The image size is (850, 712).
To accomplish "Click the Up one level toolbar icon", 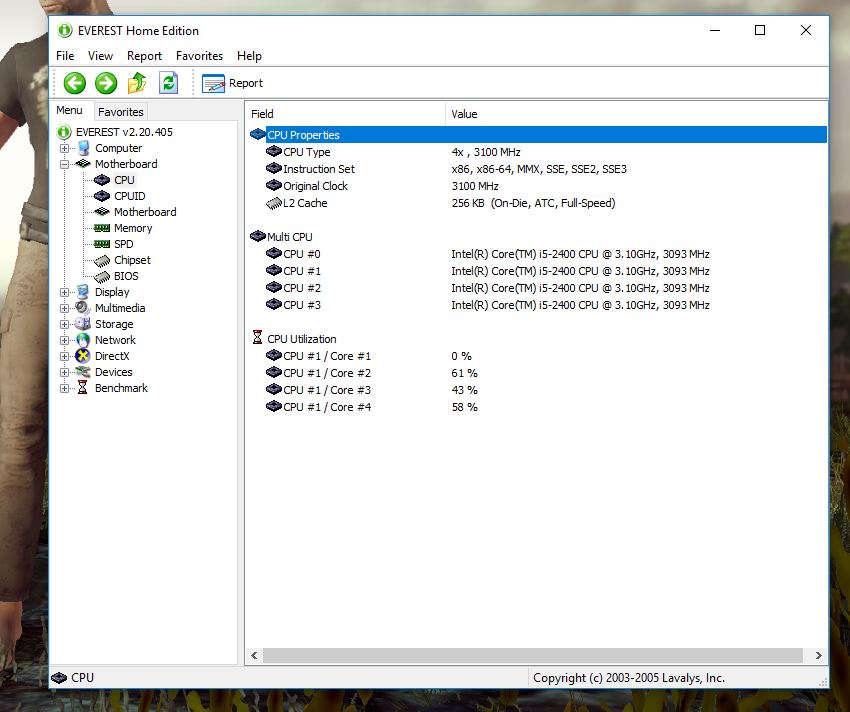I will (137, 83).
